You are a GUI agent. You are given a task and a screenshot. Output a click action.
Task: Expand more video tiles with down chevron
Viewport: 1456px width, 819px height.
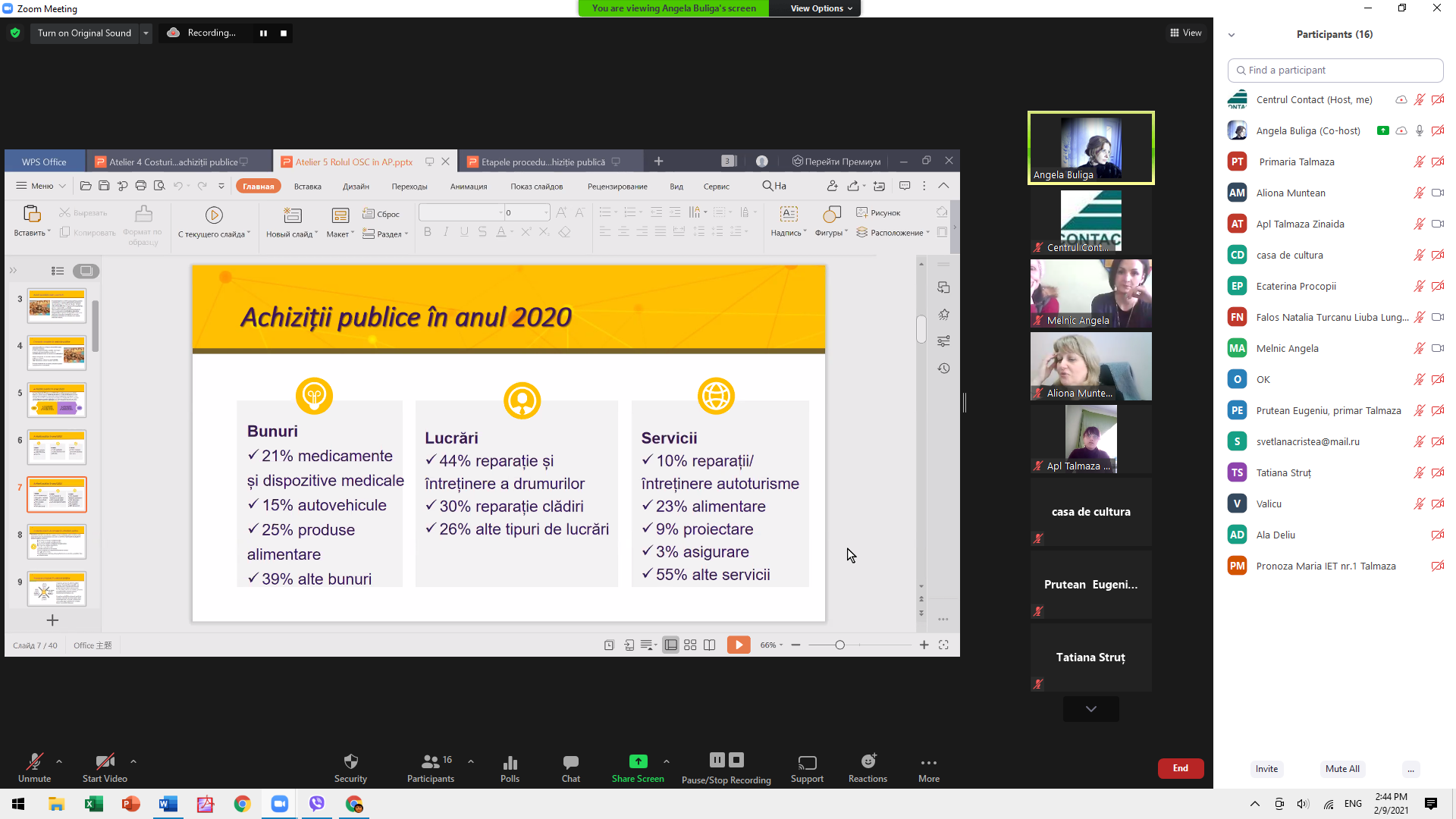(x=1090, y=709)
